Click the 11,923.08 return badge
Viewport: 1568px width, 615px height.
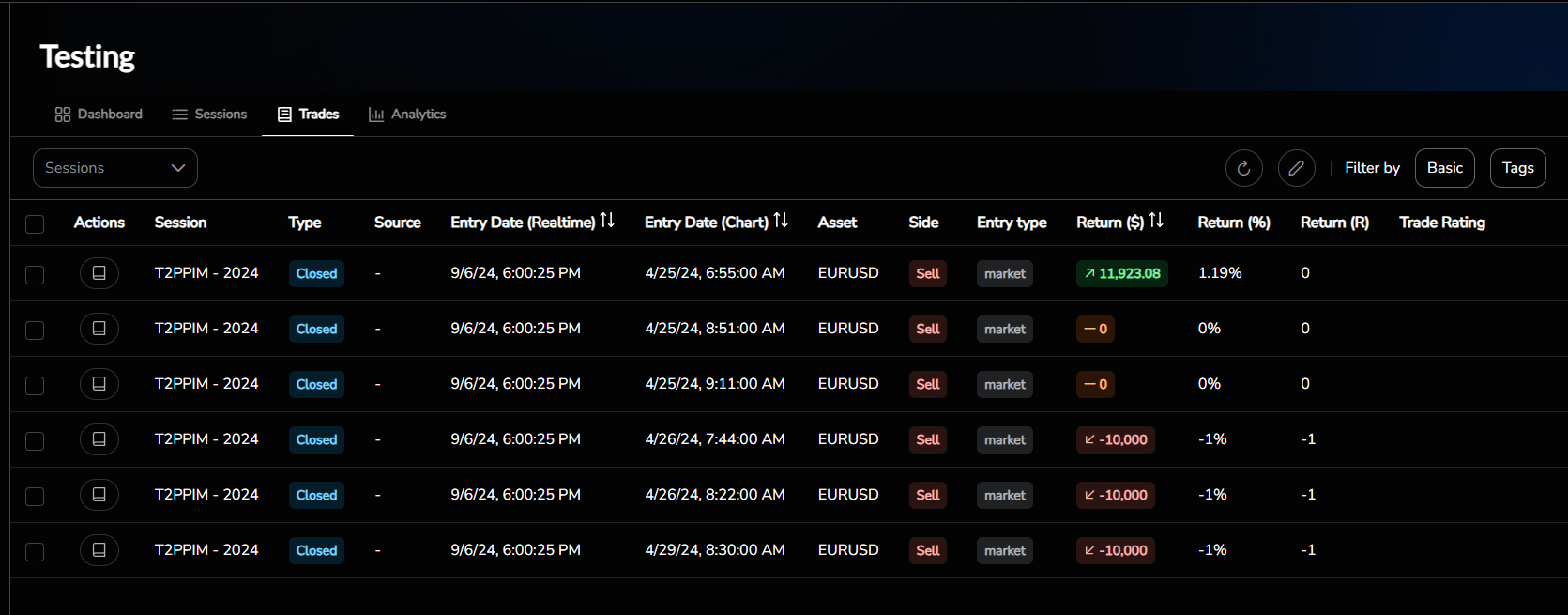(1122, 273)
